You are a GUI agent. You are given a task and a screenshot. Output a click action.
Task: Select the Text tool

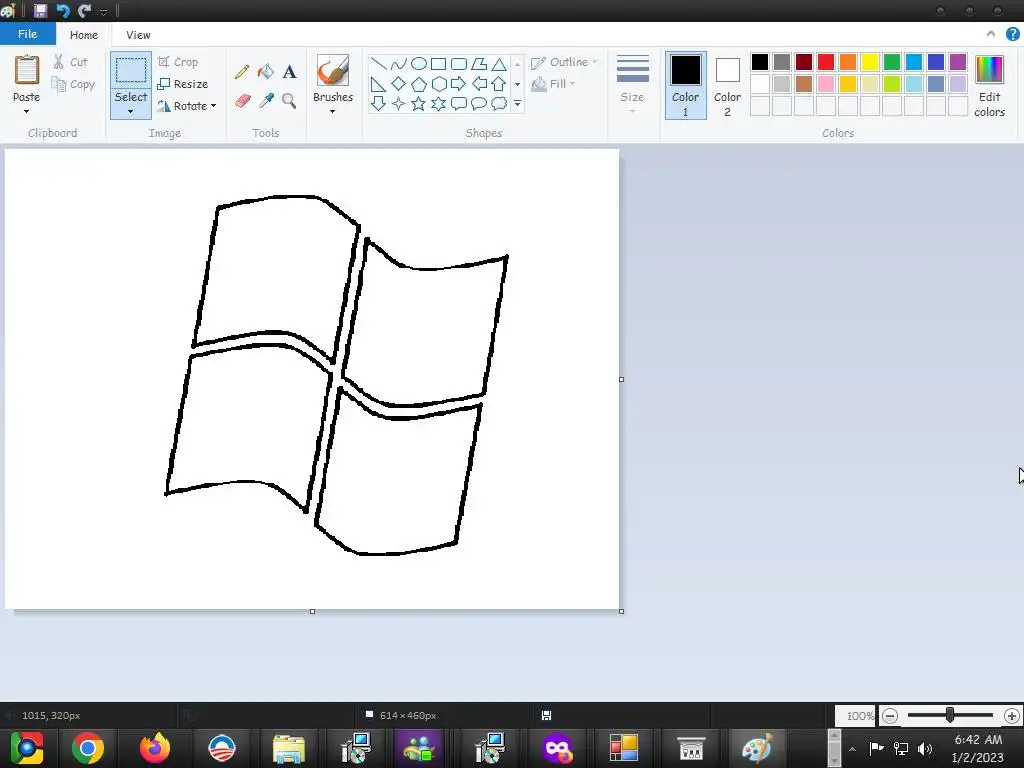[289, 71]
